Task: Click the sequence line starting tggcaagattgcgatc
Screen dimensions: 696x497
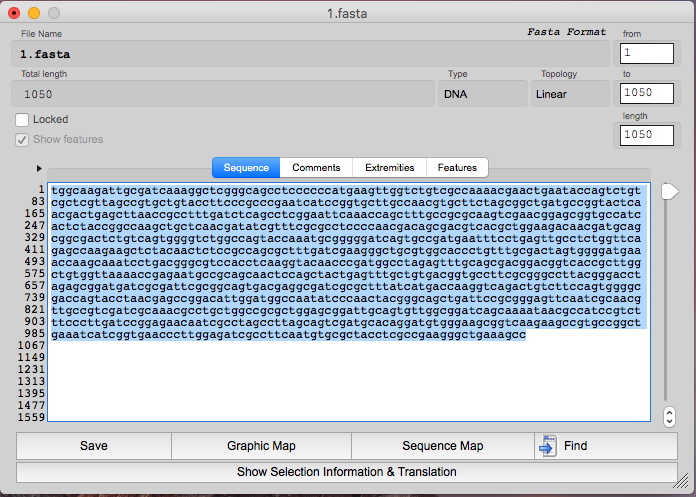Action: click(x=346, y=191)
